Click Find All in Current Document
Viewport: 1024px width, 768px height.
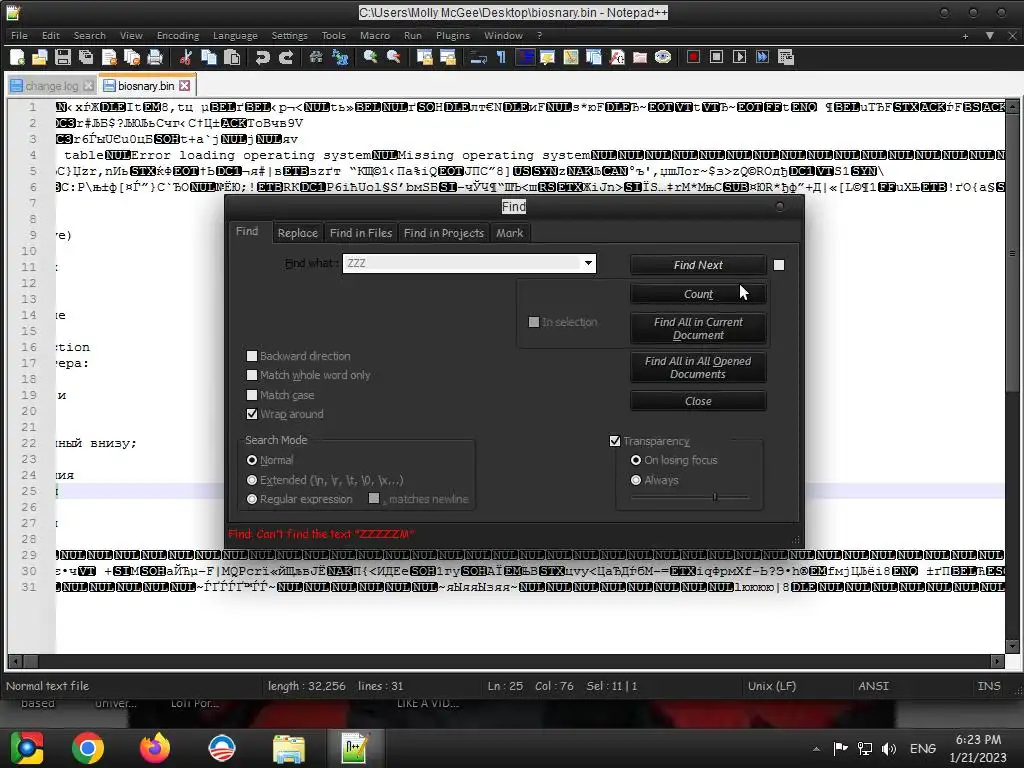697,328
